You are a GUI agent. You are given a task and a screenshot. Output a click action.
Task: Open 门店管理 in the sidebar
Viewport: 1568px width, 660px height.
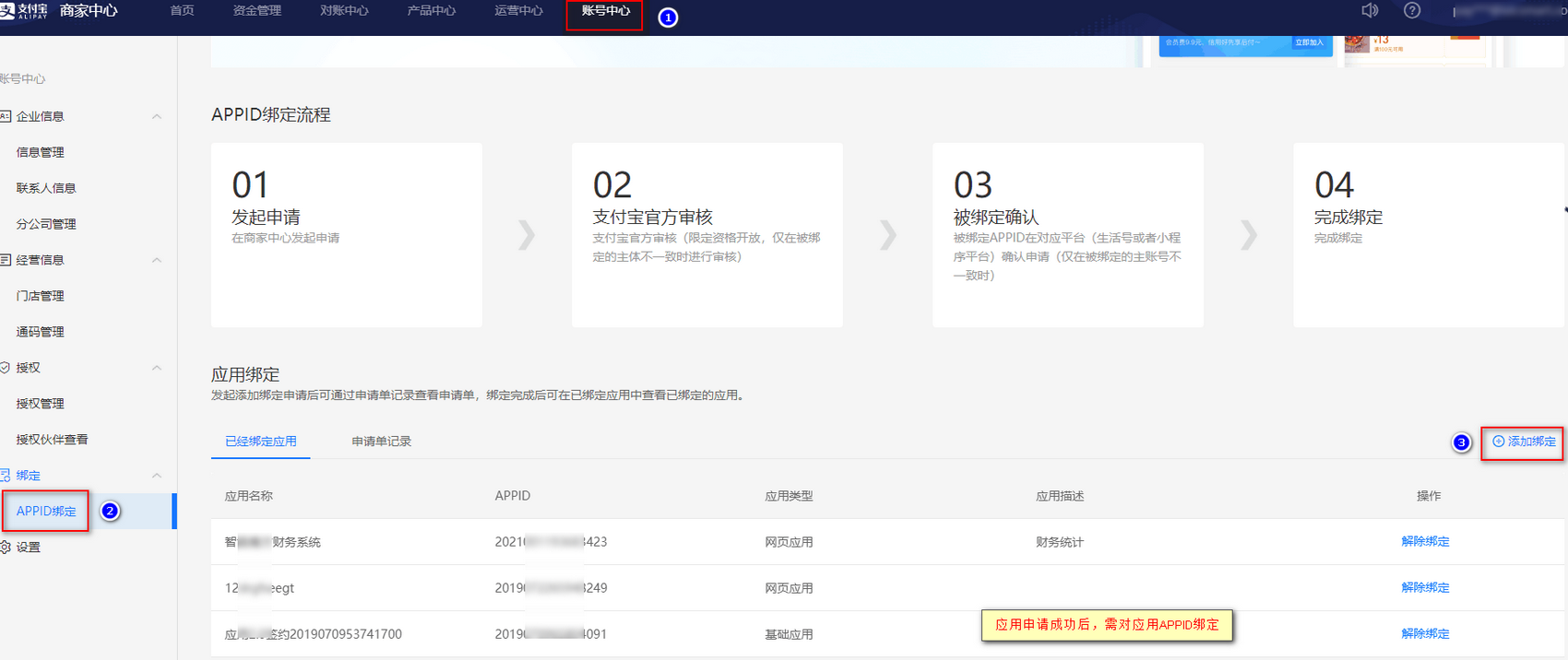pos(41,296)
